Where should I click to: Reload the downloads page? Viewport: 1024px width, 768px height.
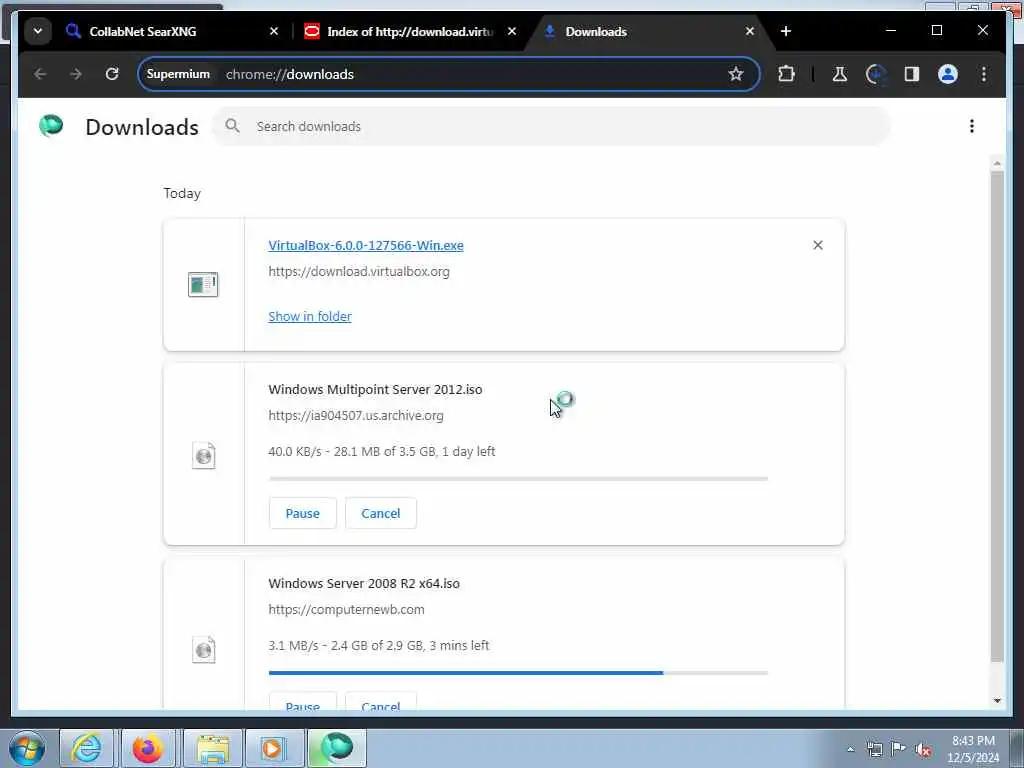tap(112, 74)
